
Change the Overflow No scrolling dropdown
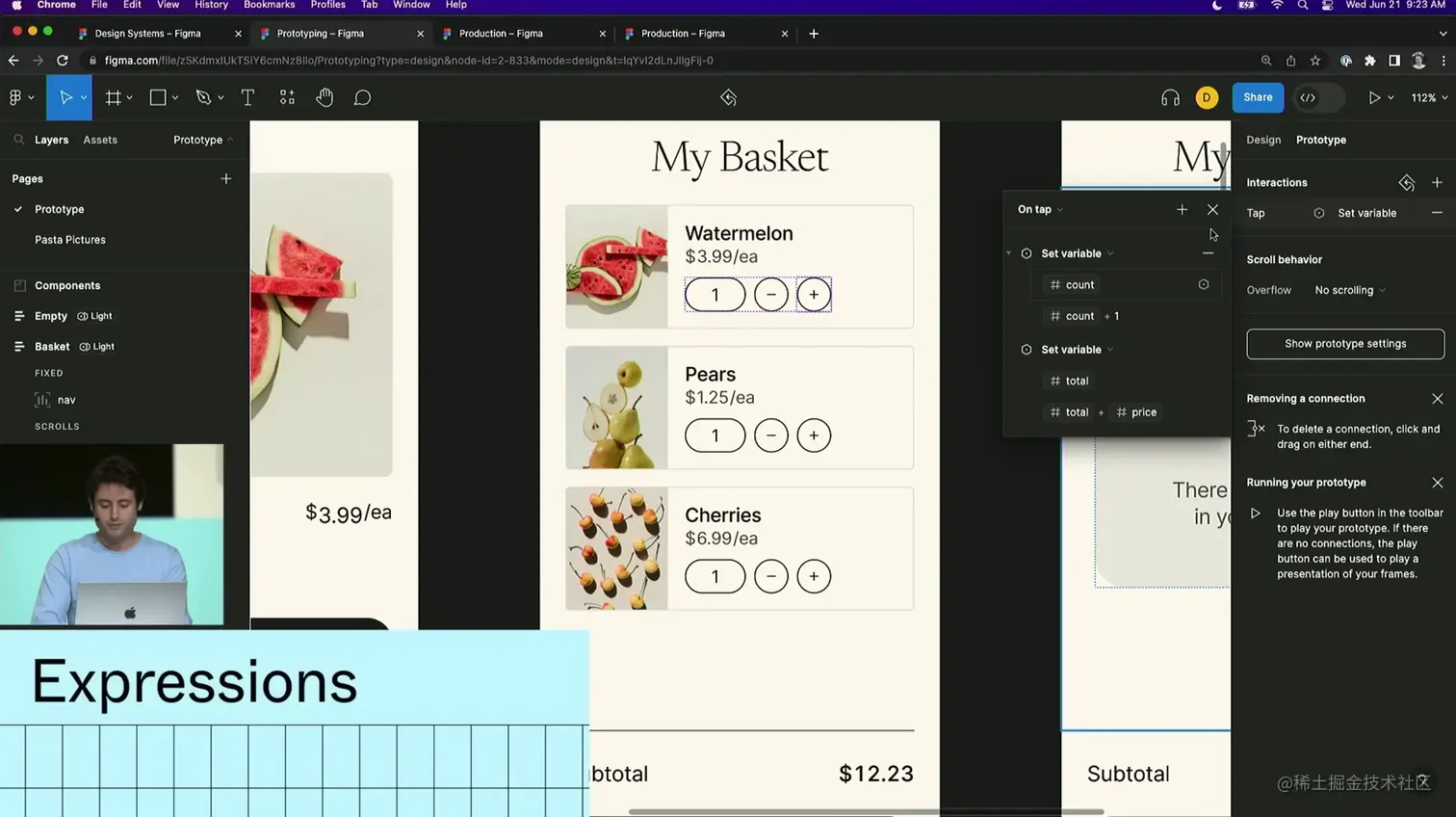pyautogui.click(x=1350, y=290)
